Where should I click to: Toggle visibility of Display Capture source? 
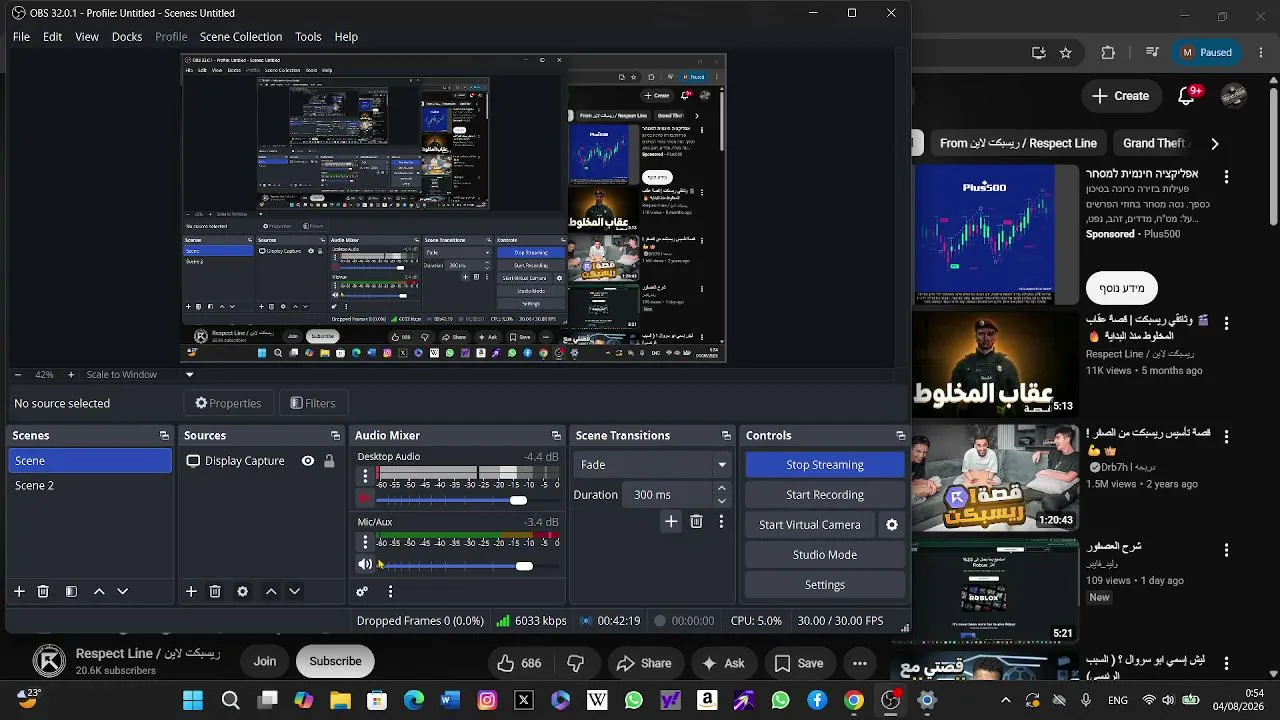click(308, 461)
